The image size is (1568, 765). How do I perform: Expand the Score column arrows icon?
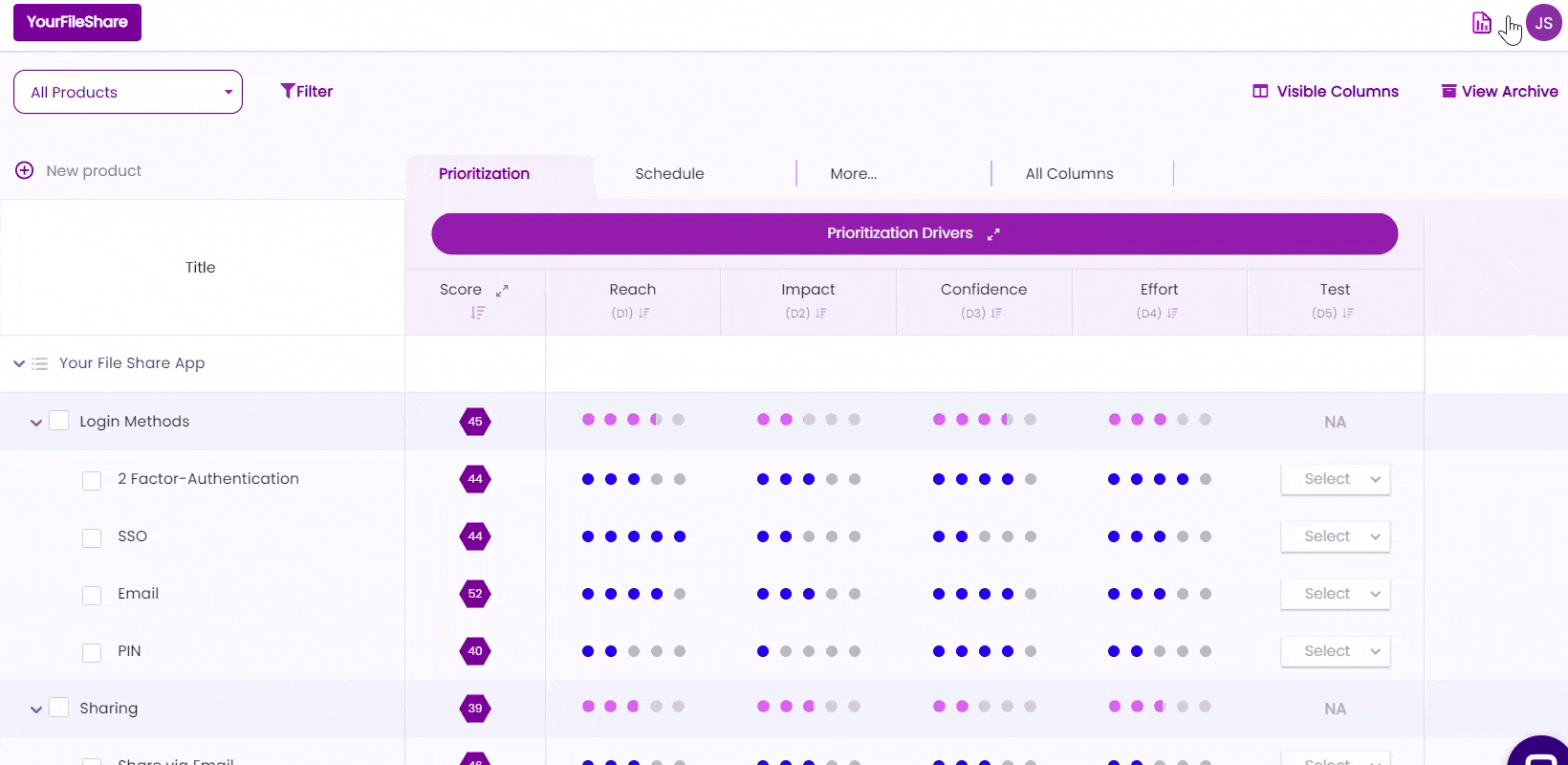502,290
